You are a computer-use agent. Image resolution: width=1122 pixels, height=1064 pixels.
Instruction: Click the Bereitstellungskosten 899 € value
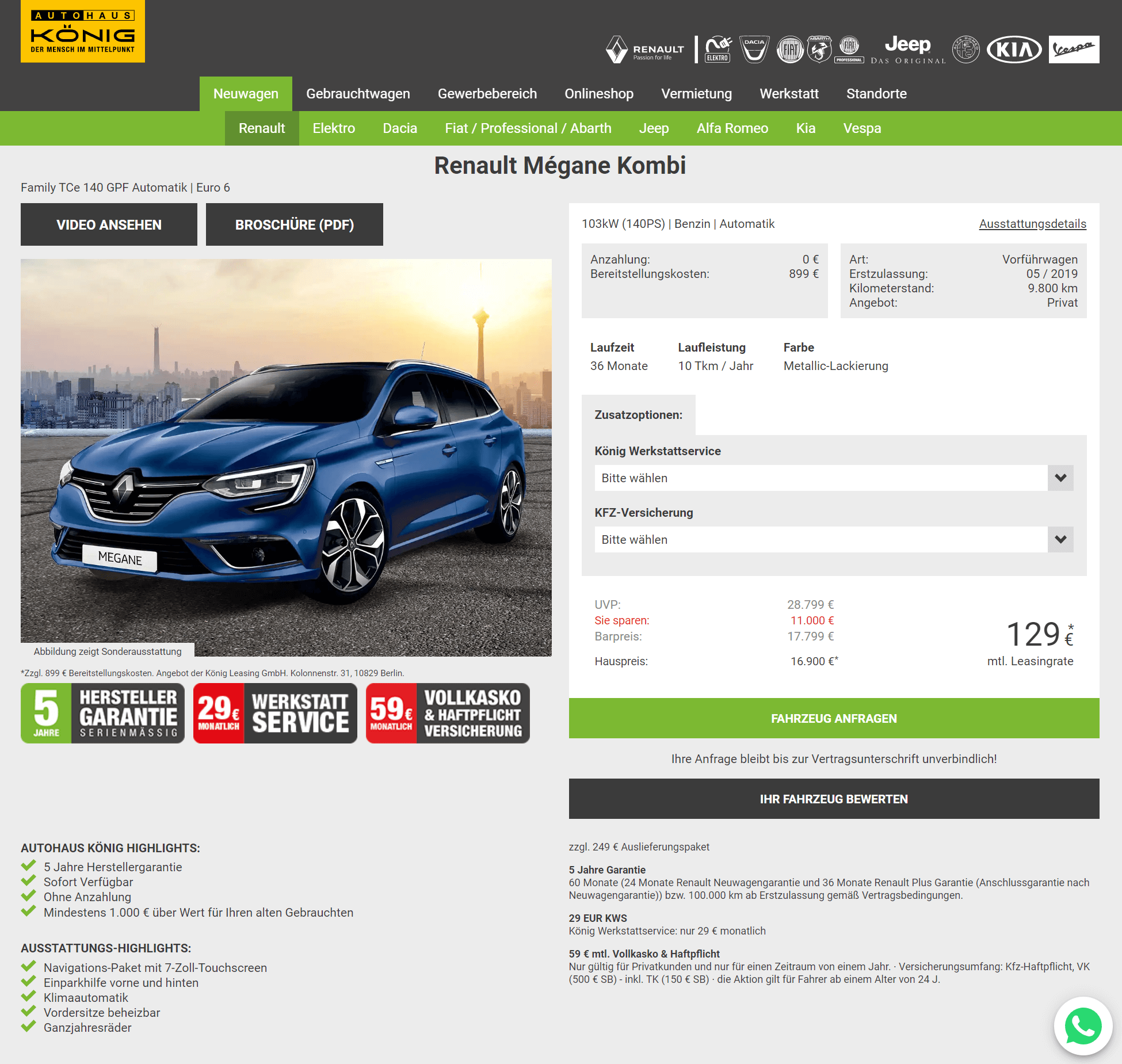coord(803,274)
